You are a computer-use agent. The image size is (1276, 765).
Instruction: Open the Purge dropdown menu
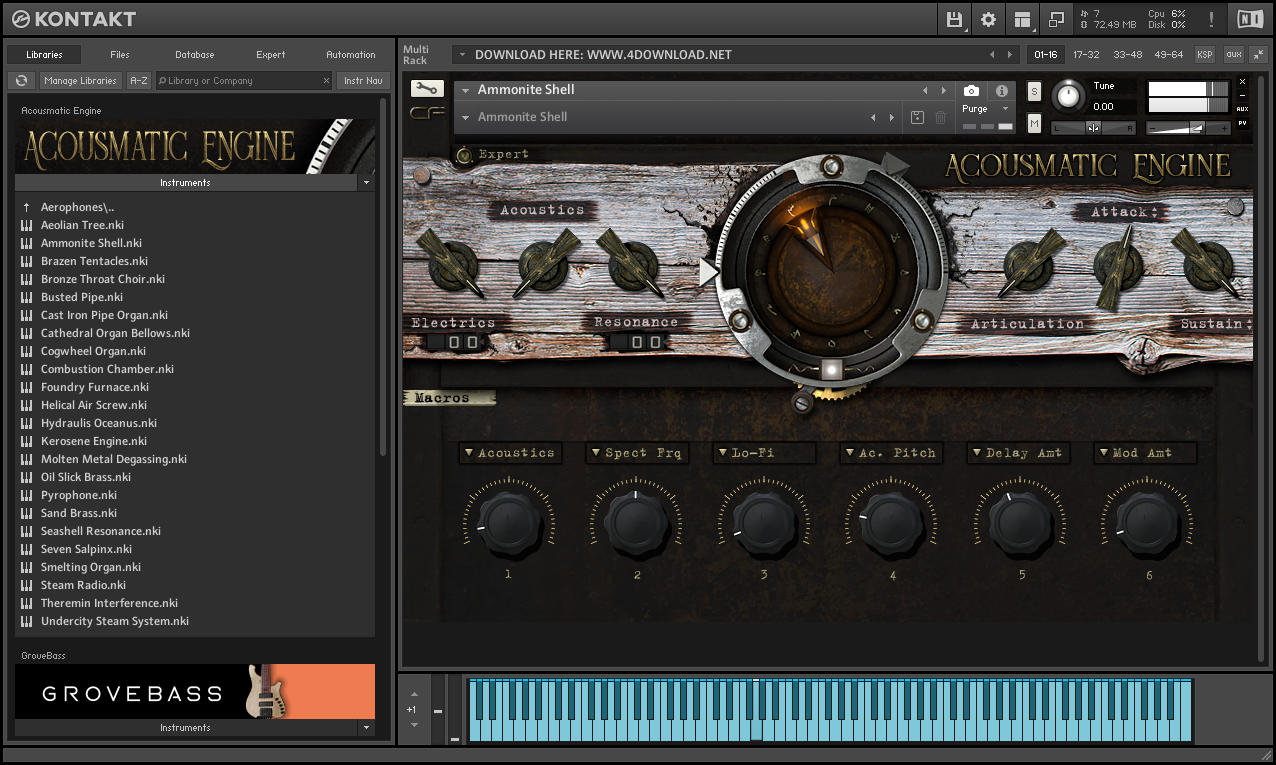click(x=986, y=109)
